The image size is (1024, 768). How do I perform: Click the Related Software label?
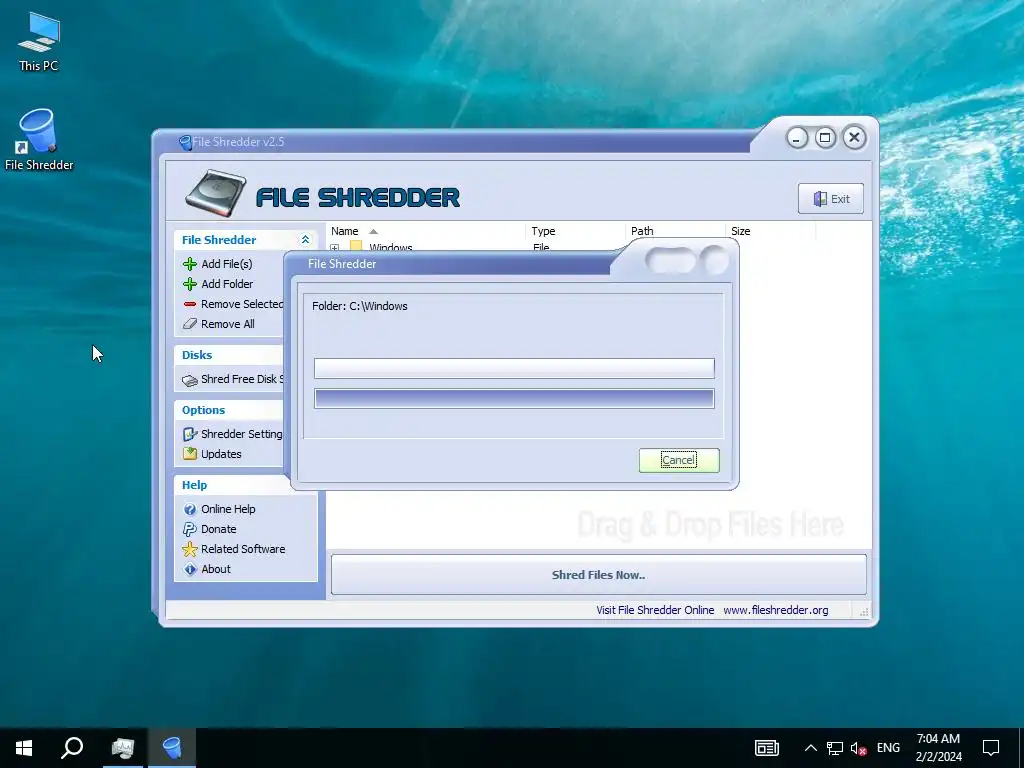point(243,549)
